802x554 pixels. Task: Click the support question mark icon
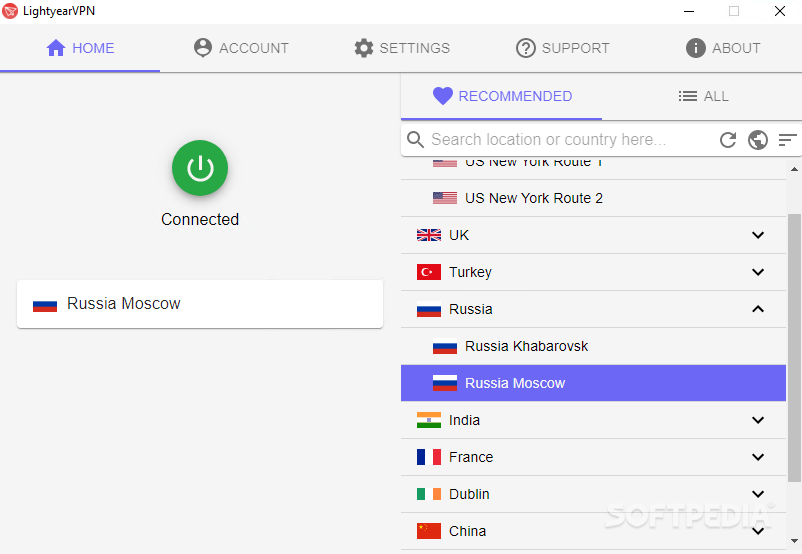click(525, 48)
